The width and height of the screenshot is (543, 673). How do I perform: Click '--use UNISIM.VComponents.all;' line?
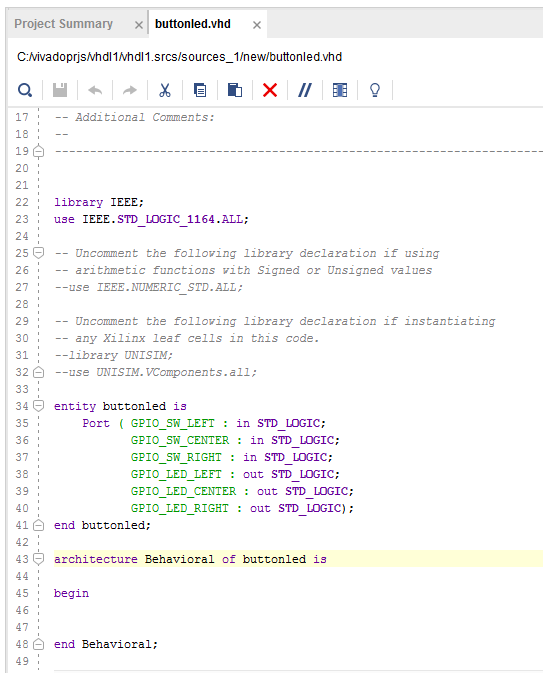155,372
